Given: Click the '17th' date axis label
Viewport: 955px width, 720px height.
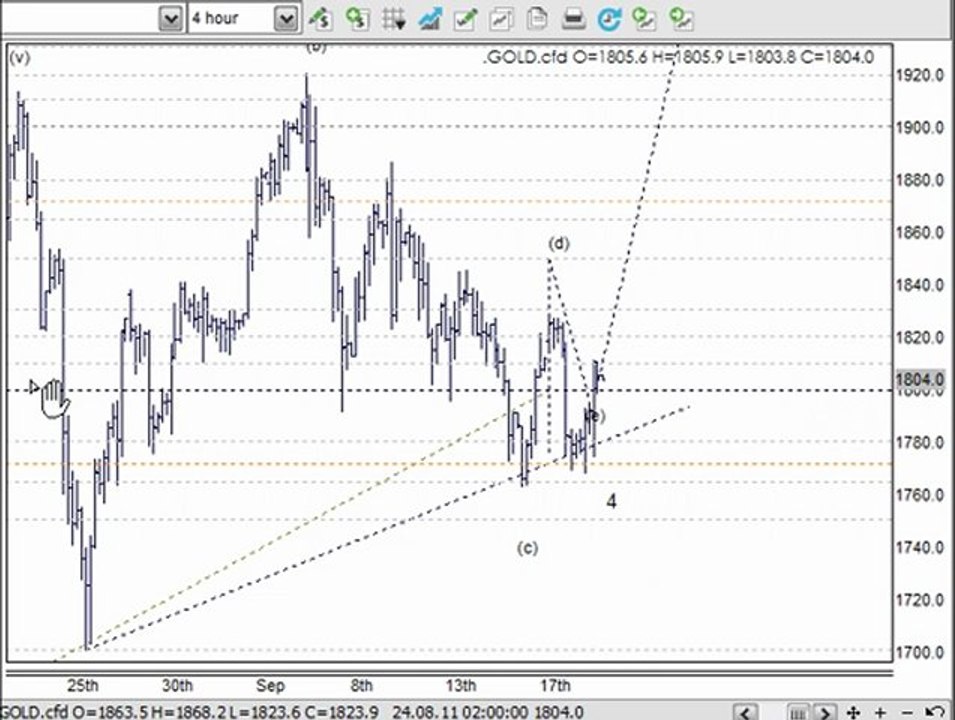Looking at the screenshot, I should point(555,685).
